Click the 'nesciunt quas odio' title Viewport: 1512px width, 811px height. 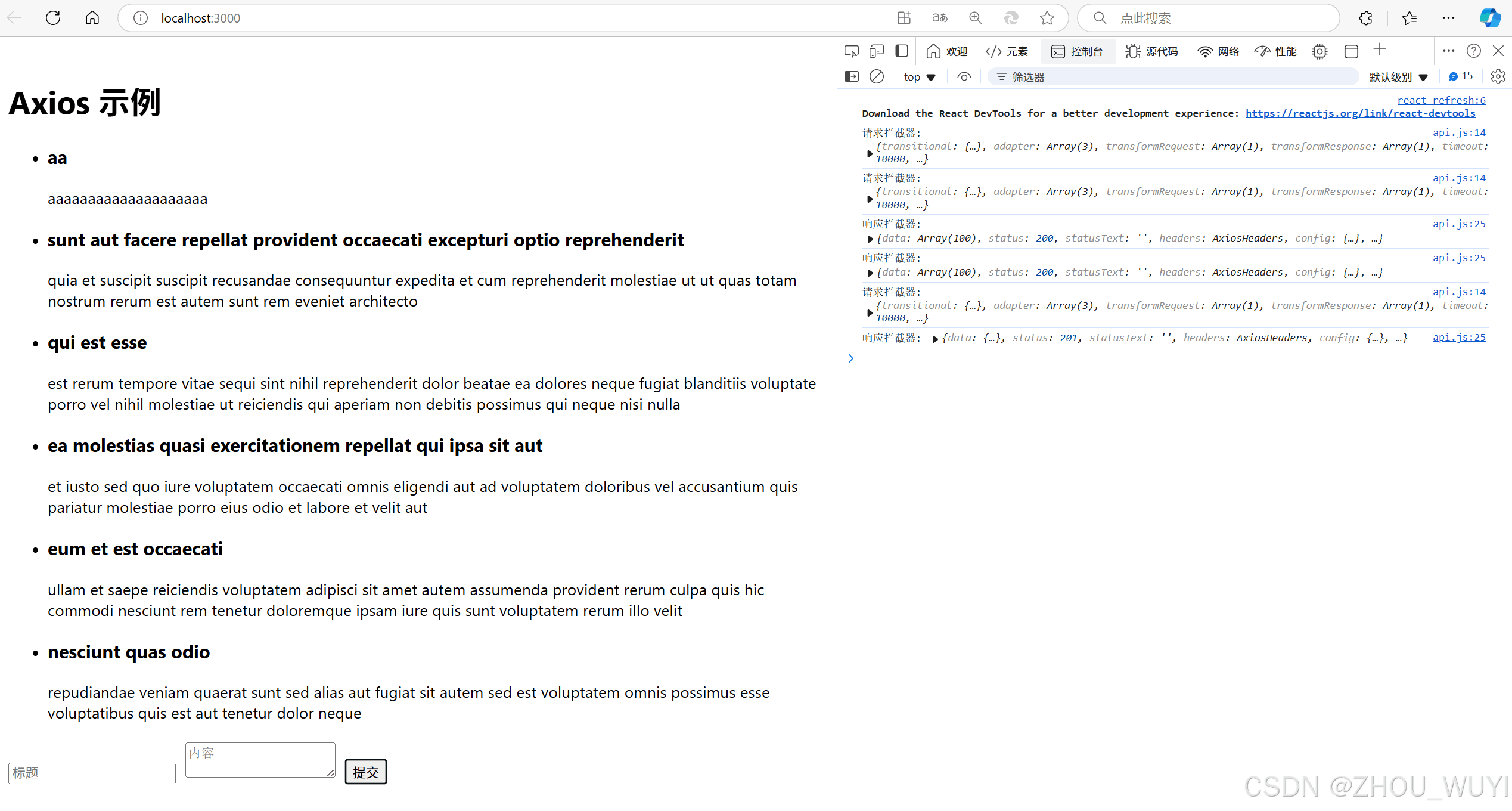129,652
